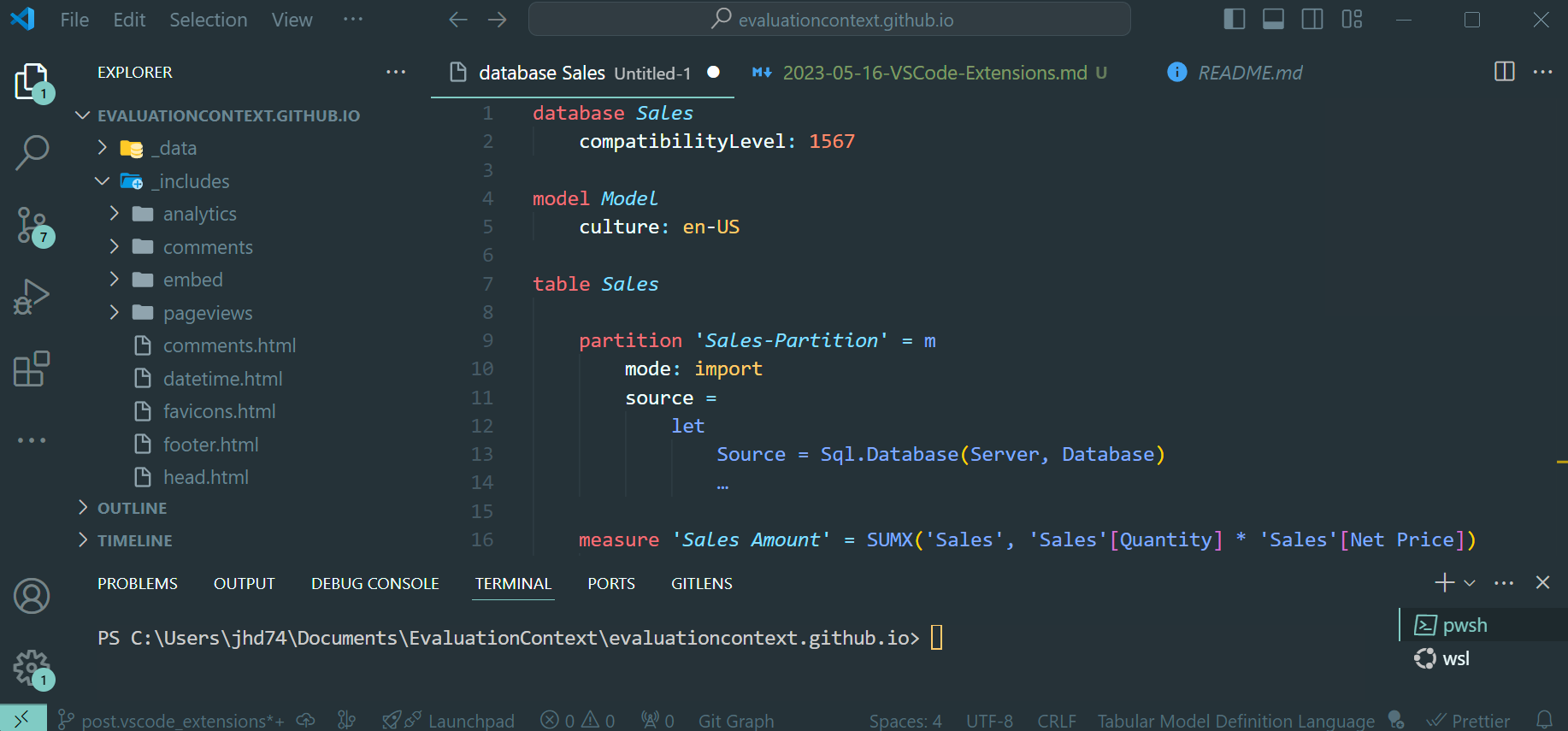
Task: Click the Tabular Model Definition Language mode
Action: tap(1235, 721)
